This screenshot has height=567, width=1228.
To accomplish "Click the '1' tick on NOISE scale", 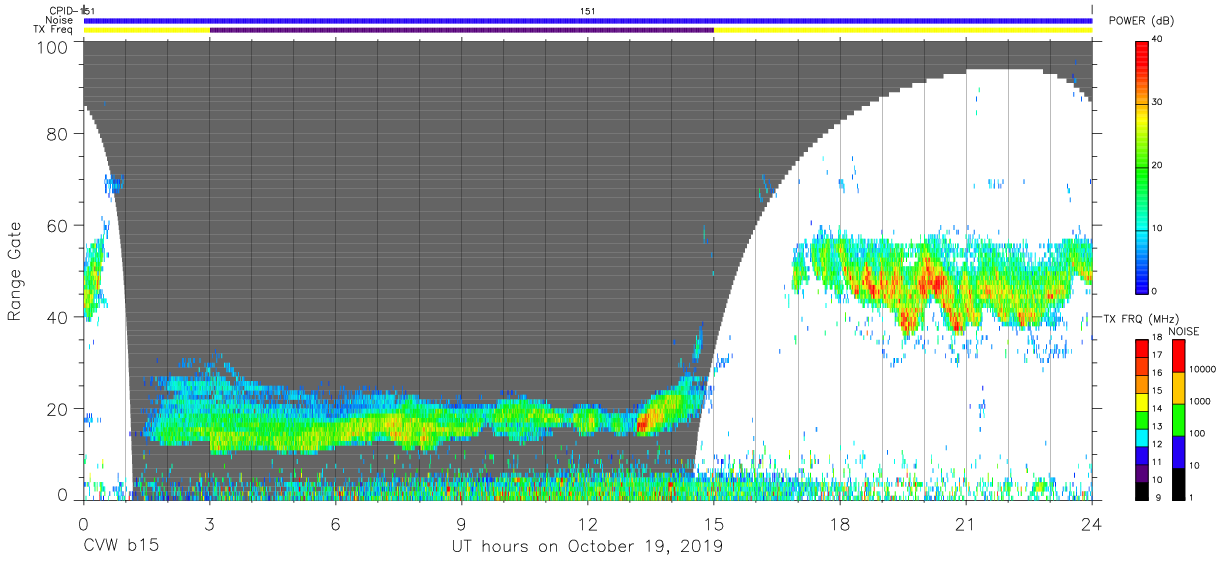I will [x=1190, y=498].
